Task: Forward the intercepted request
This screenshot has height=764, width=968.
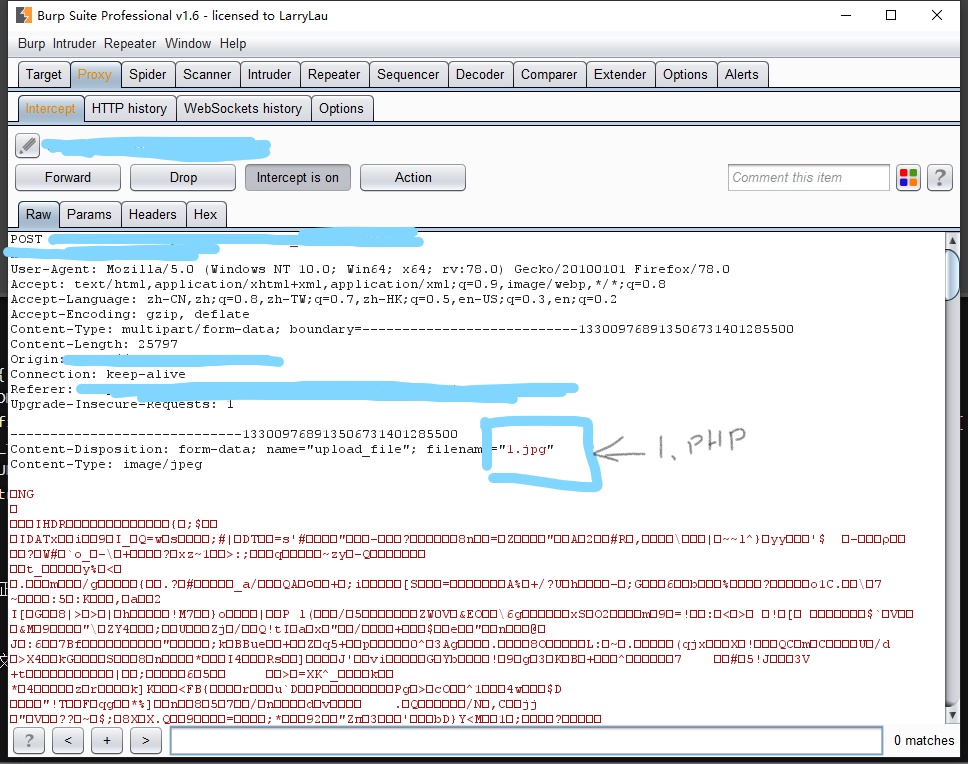Action: click(68, 177)
